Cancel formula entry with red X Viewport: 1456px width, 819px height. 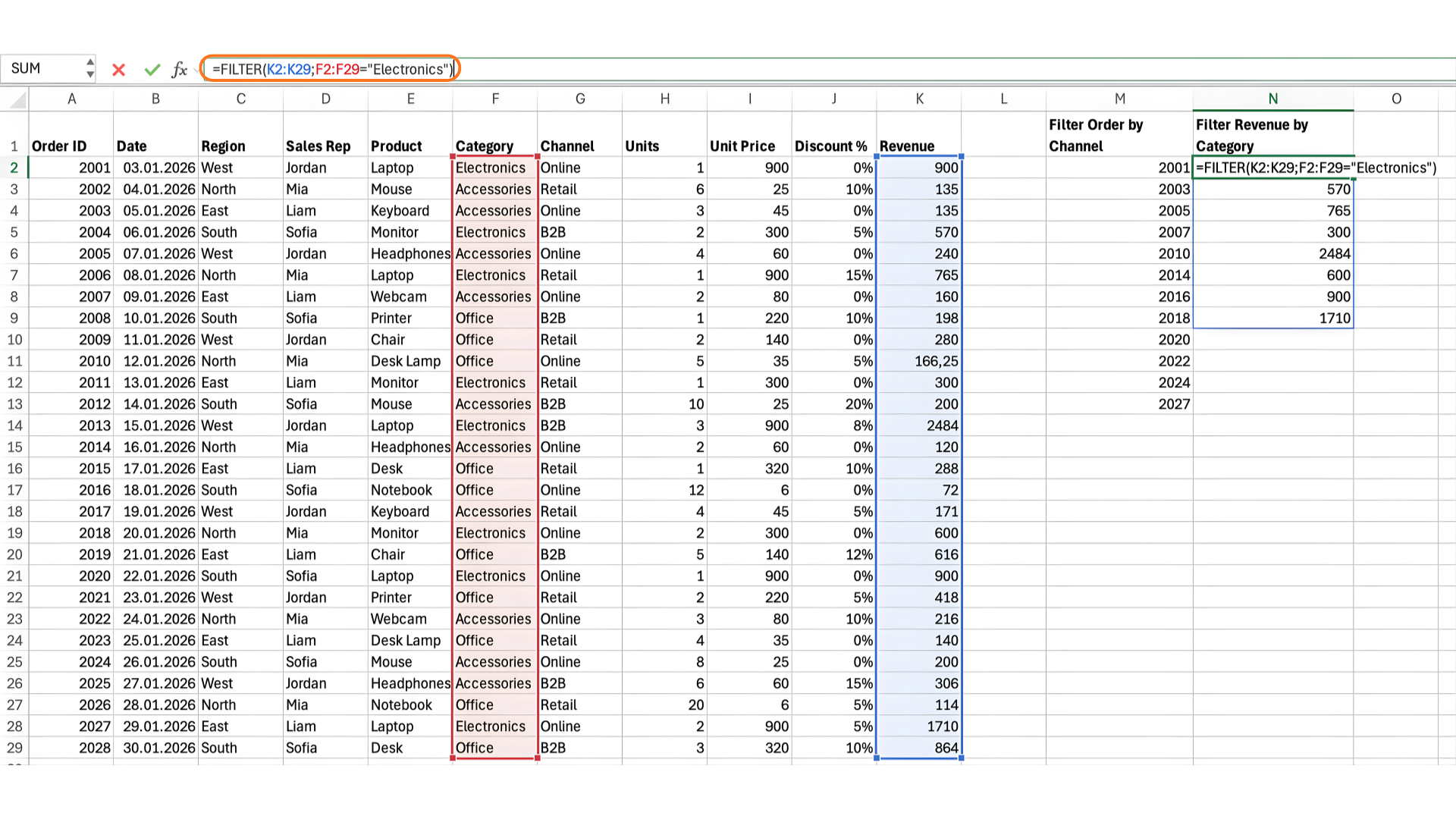click(x=118, y=70)
